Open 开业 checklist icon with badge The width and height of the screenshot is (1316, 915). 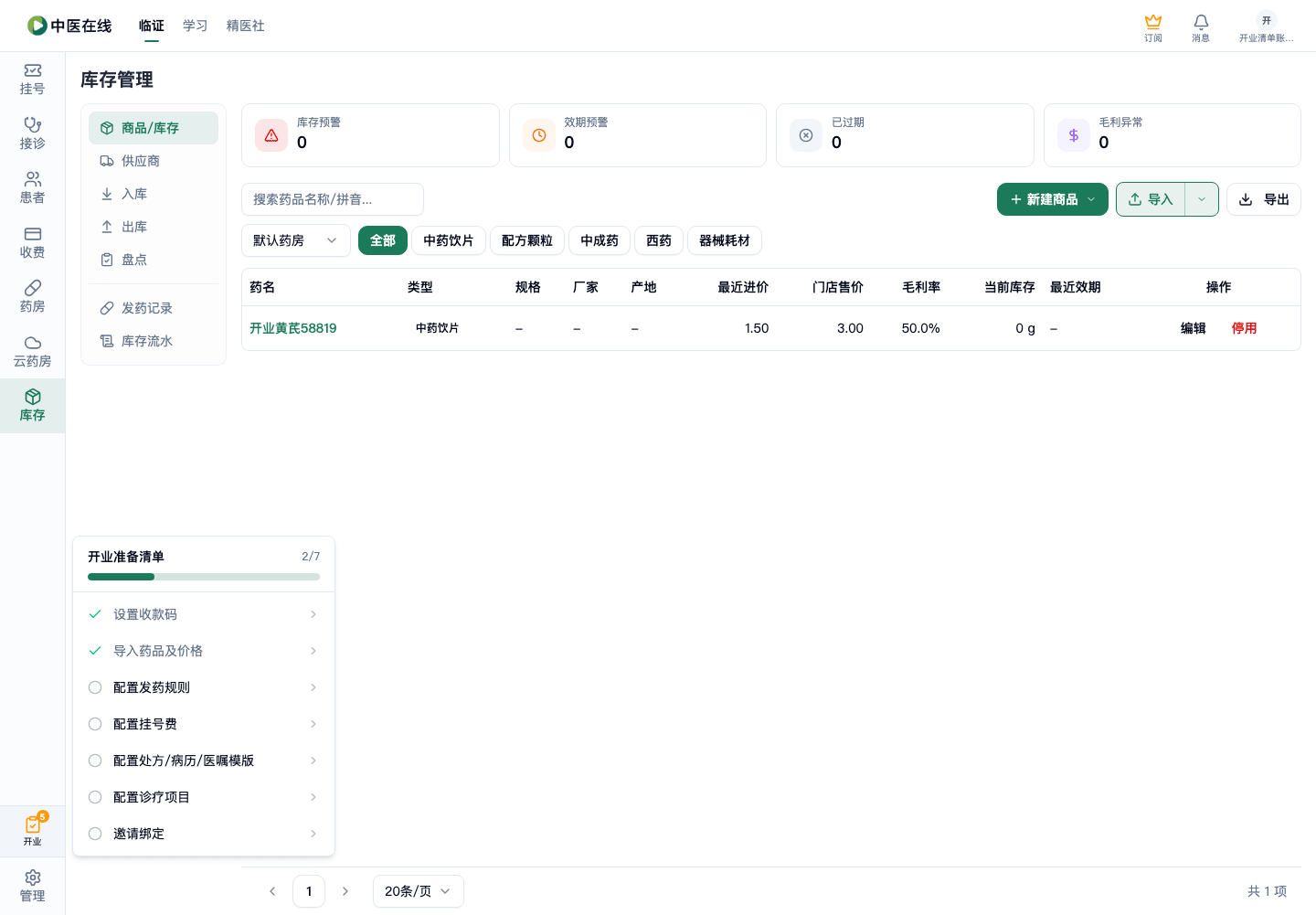pyautogui.click(x=33, y=830)
